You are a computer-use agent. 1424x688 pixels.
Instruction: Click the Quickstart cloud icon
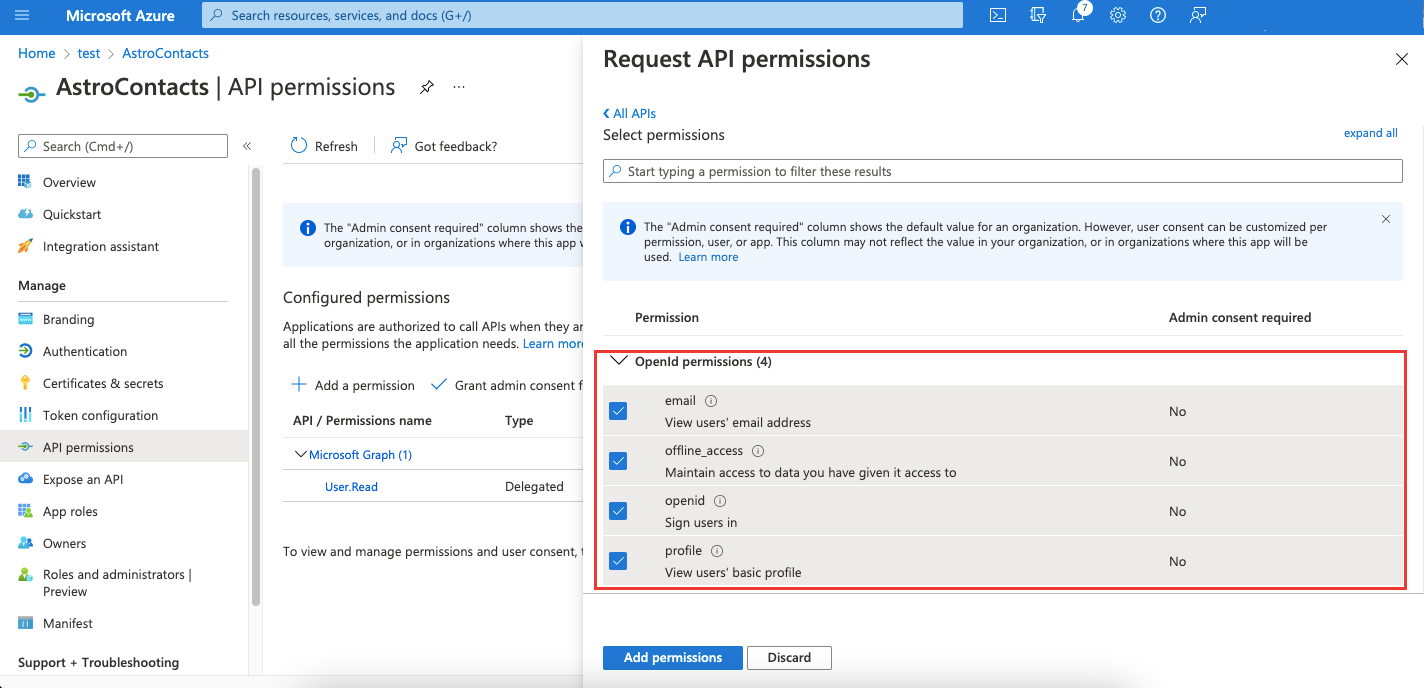(25, 214)
